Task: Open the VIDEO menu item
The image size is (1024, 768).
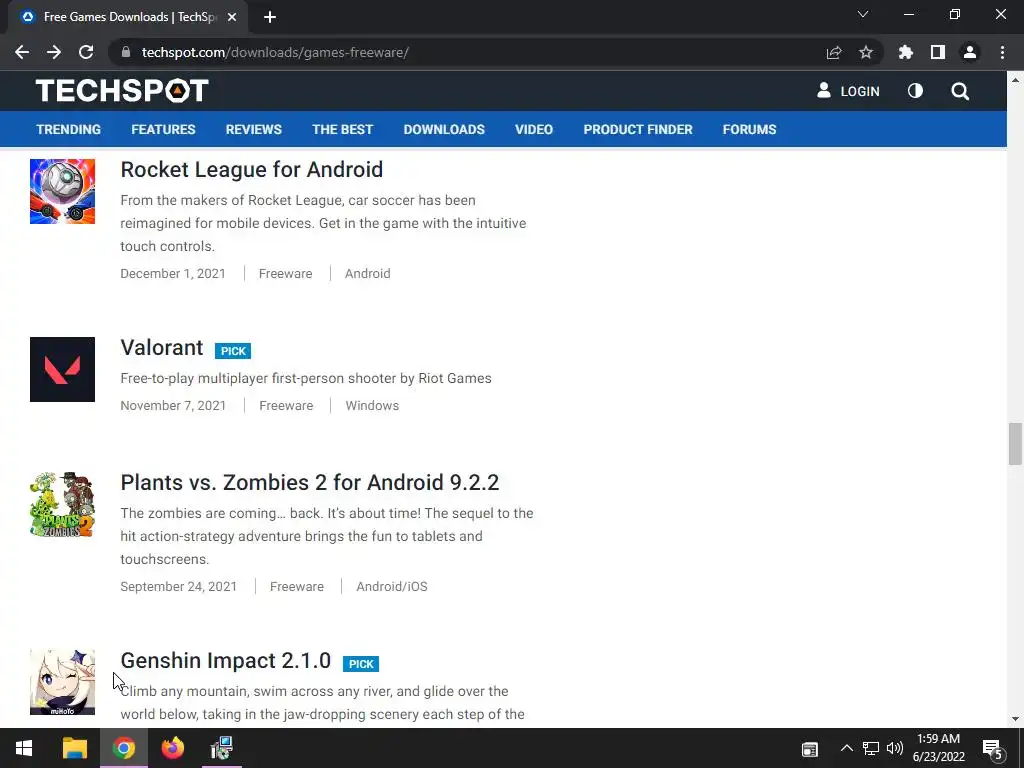Action: pos(534,129)
